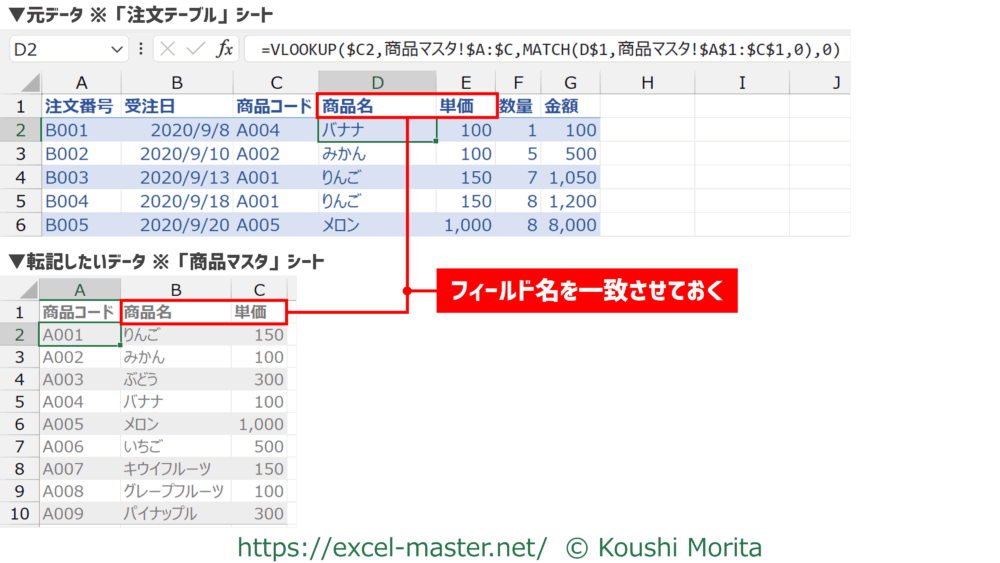Viewport: 1000px width, 563px height.
Task: Select the 注文番号 header cell
Action: 78,106
